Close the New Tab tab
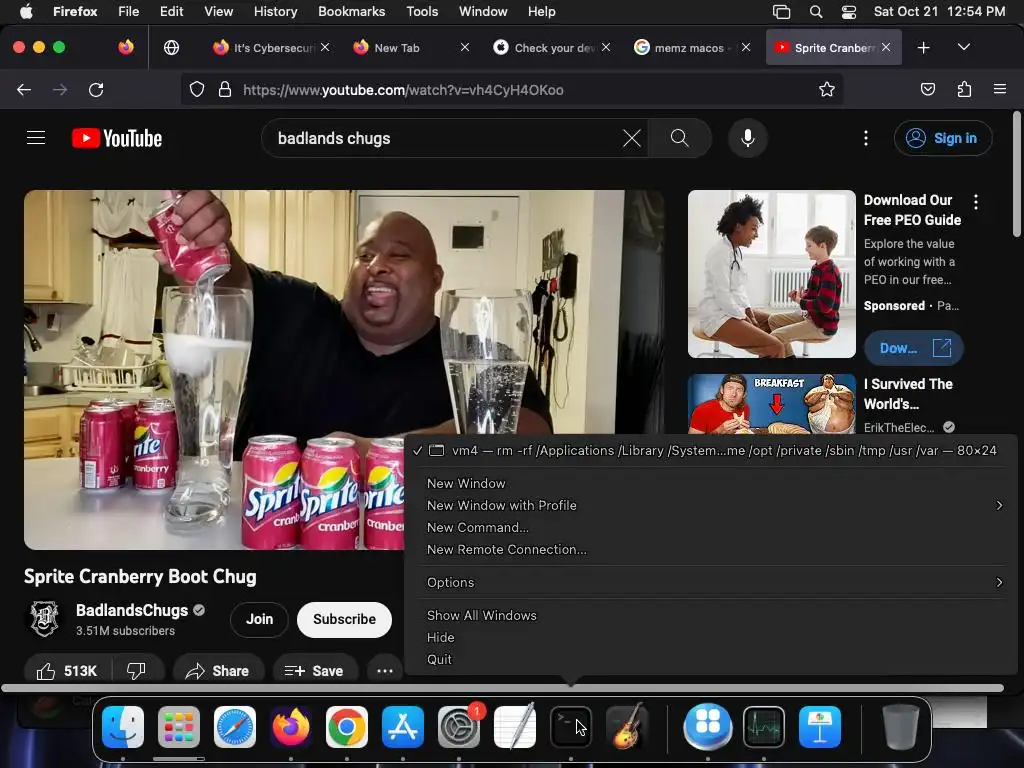 pos(465,48)
